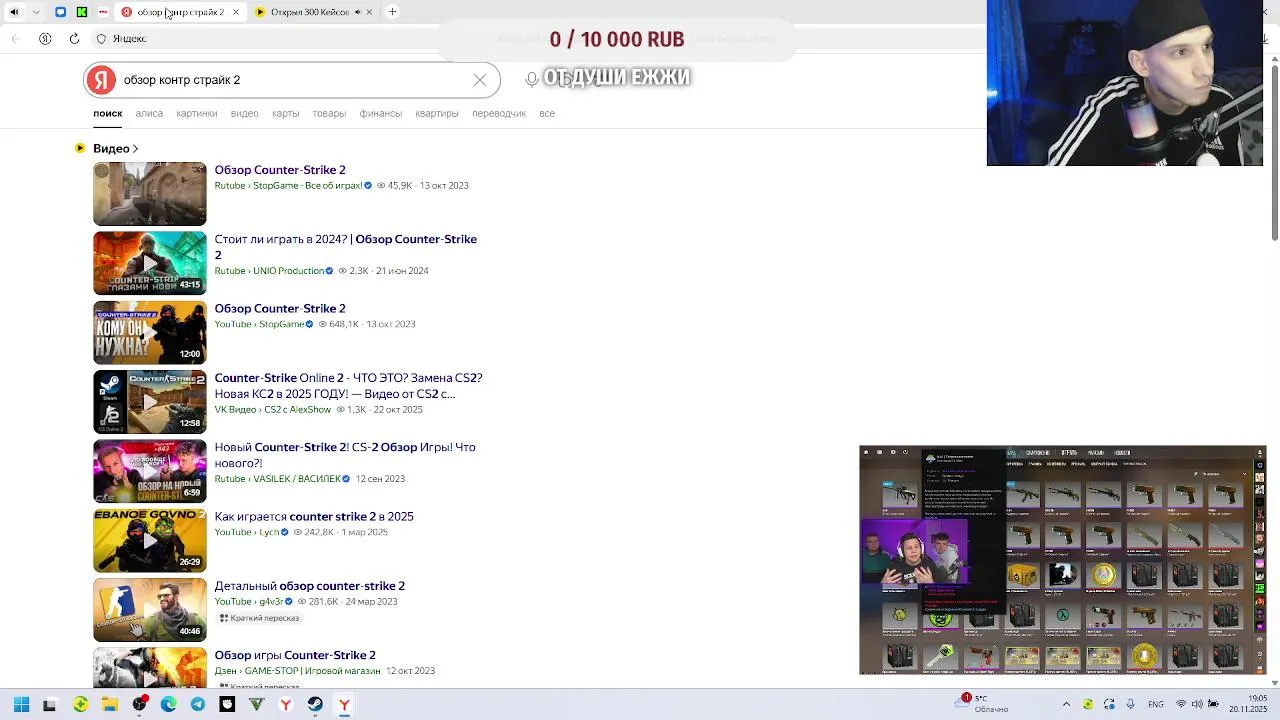Open the red pinned tab icon
The image size is (1280, 720).
pyautogui.click(x=103, y=12)
